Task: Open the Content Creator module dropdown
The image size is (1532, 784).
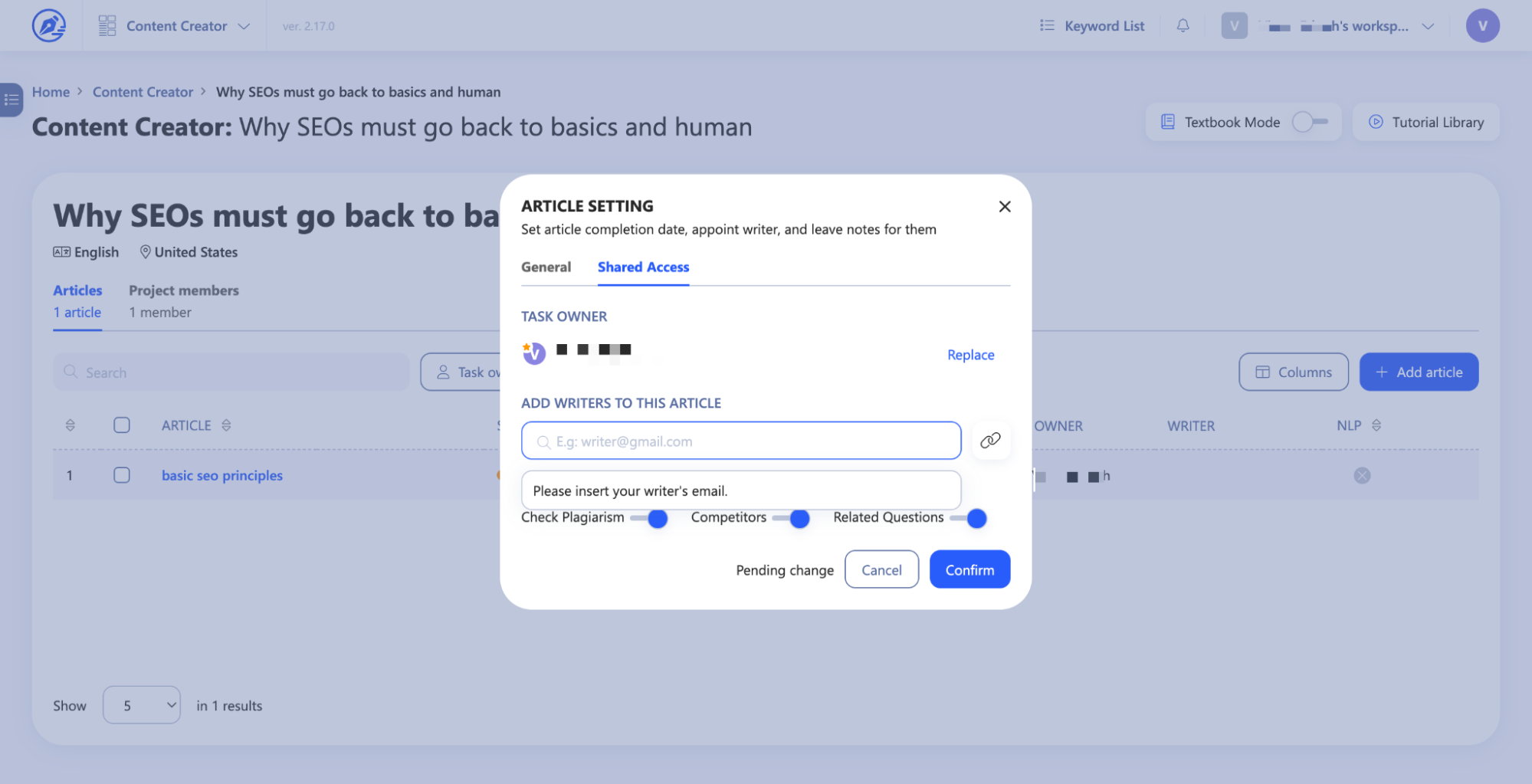Action: click(x=175, y=26)
